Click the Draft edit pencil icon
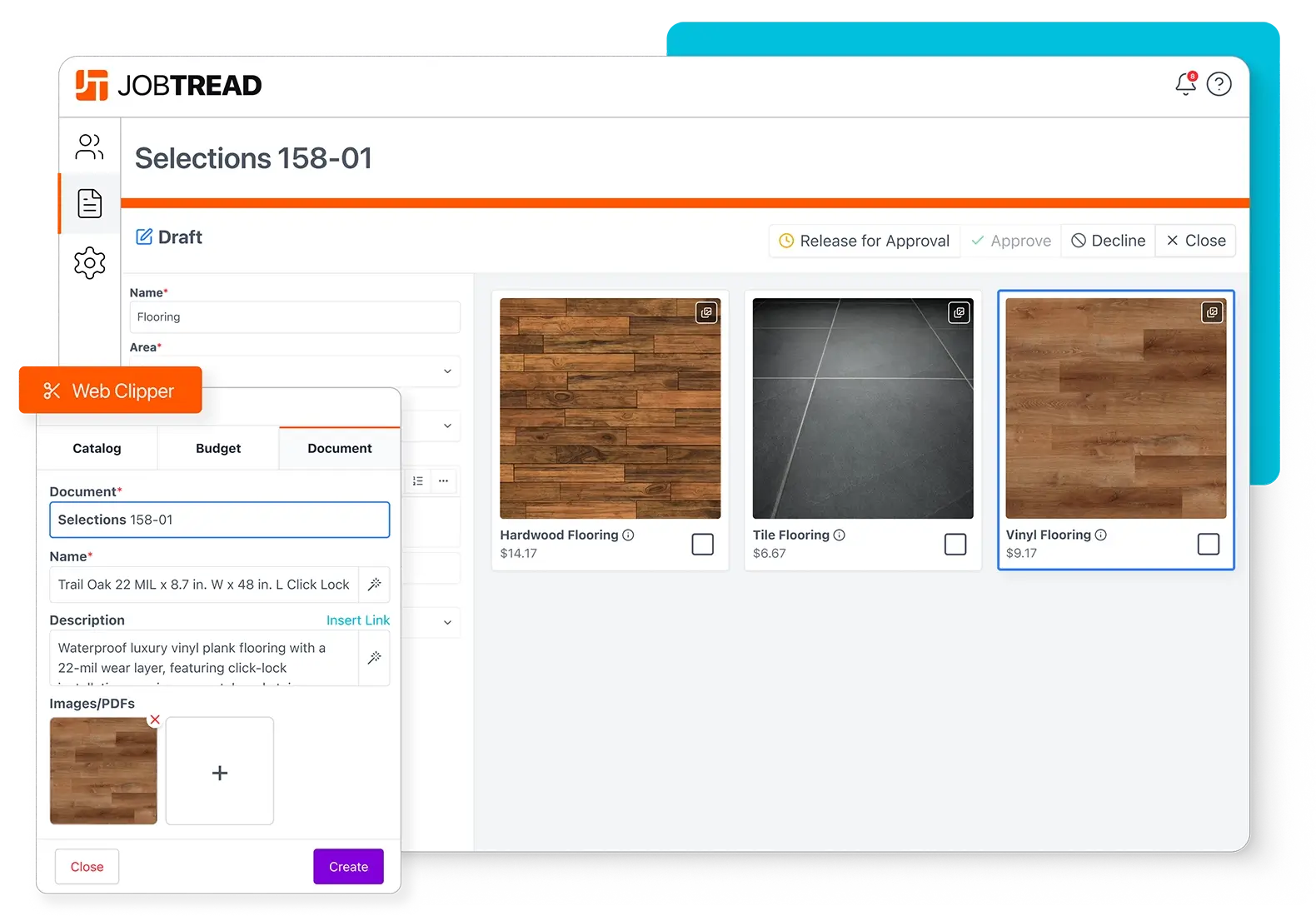Viewport: 1316px width, 916px height. (x=144, y=236)
